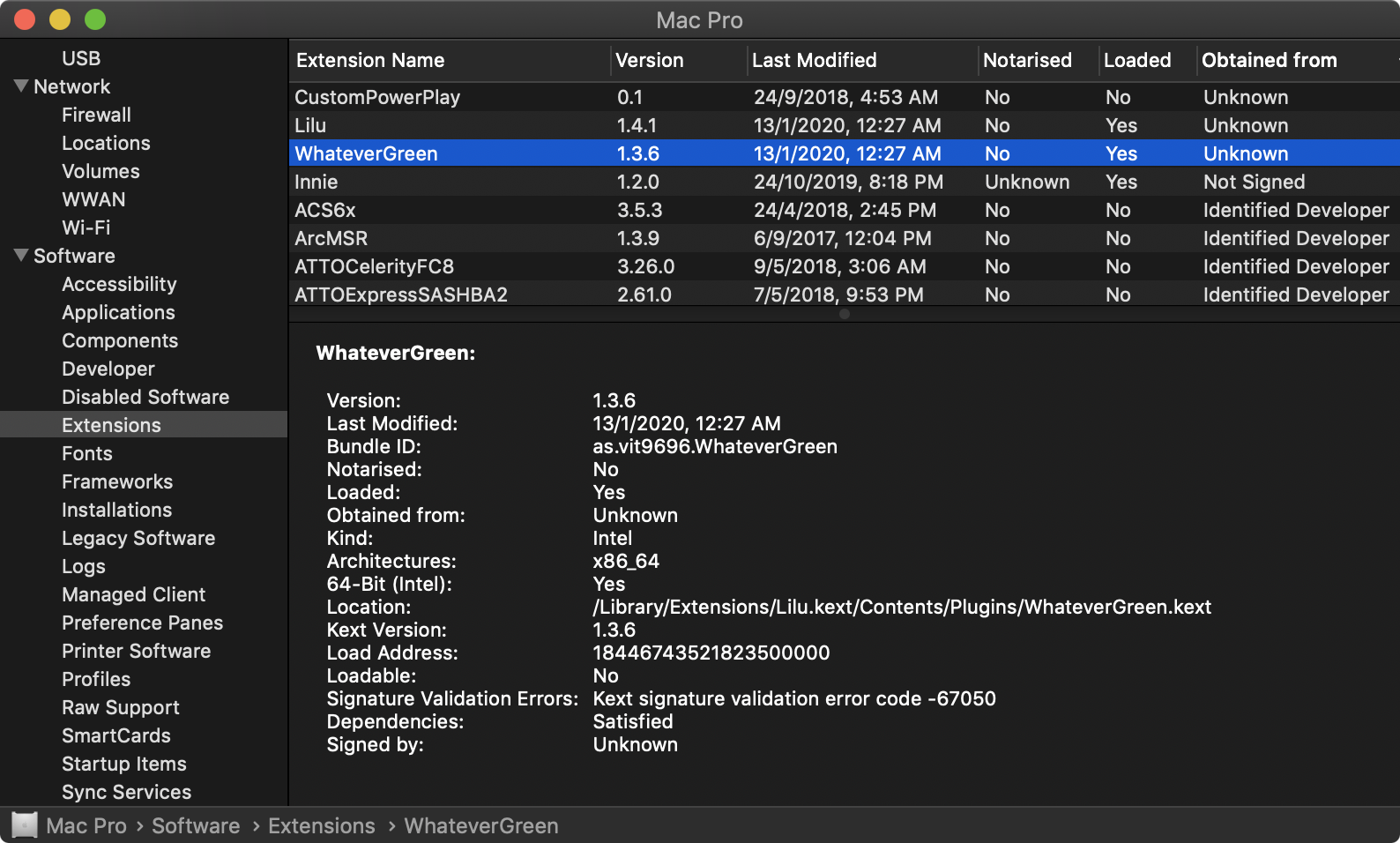Select Startup Items entry
The width and height of the screenshot is (1400, 843).
coord(123,764)
